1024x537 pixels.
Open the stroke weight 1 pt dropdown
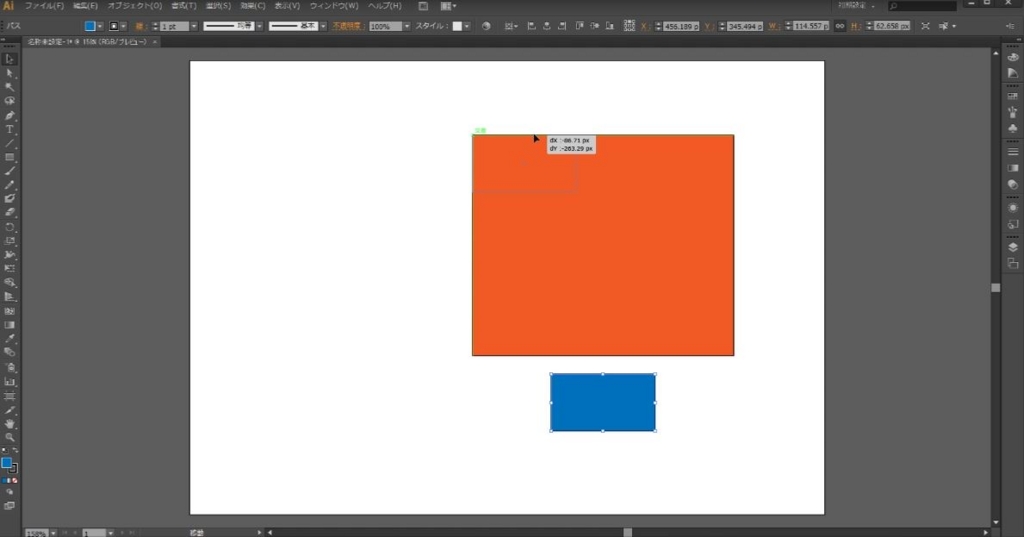pyautogui.click(x=194, y=26)
